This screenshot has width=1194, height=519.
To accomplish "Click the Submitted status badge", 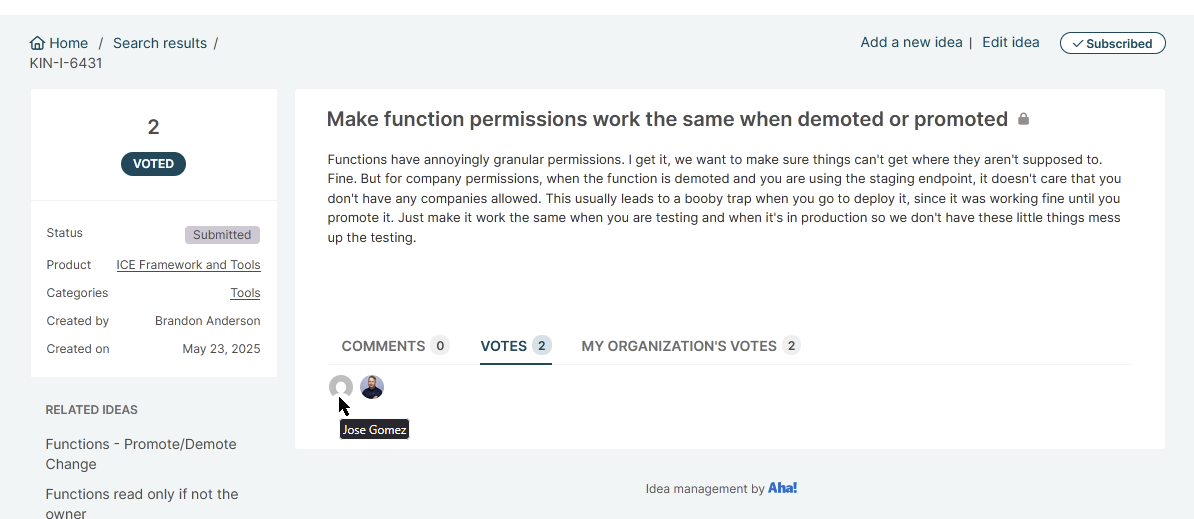I will pos(222,235).
